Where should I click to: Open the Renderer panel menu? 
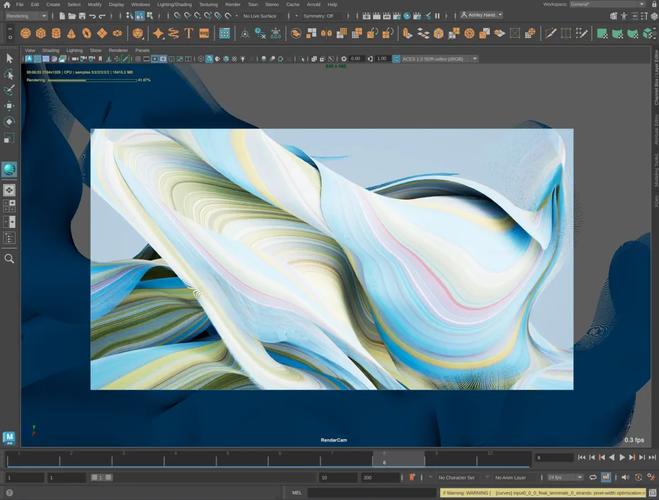(118, 49)
